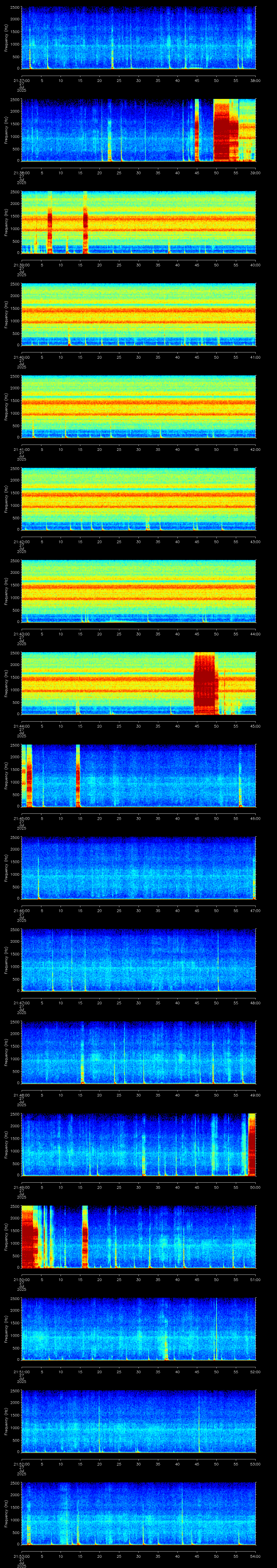Select the spectrogram panel starting at 21:41:00
Image resolution: width=277 pixels, height=1568 pixels.
[138, 407]
